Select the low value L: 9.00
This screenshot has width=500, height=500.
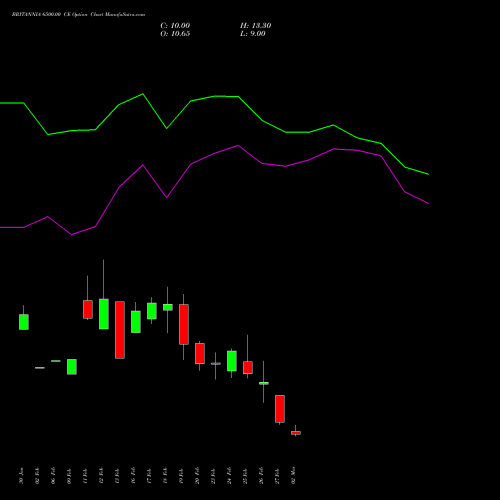pyautogui.click(x=253, y=34)
